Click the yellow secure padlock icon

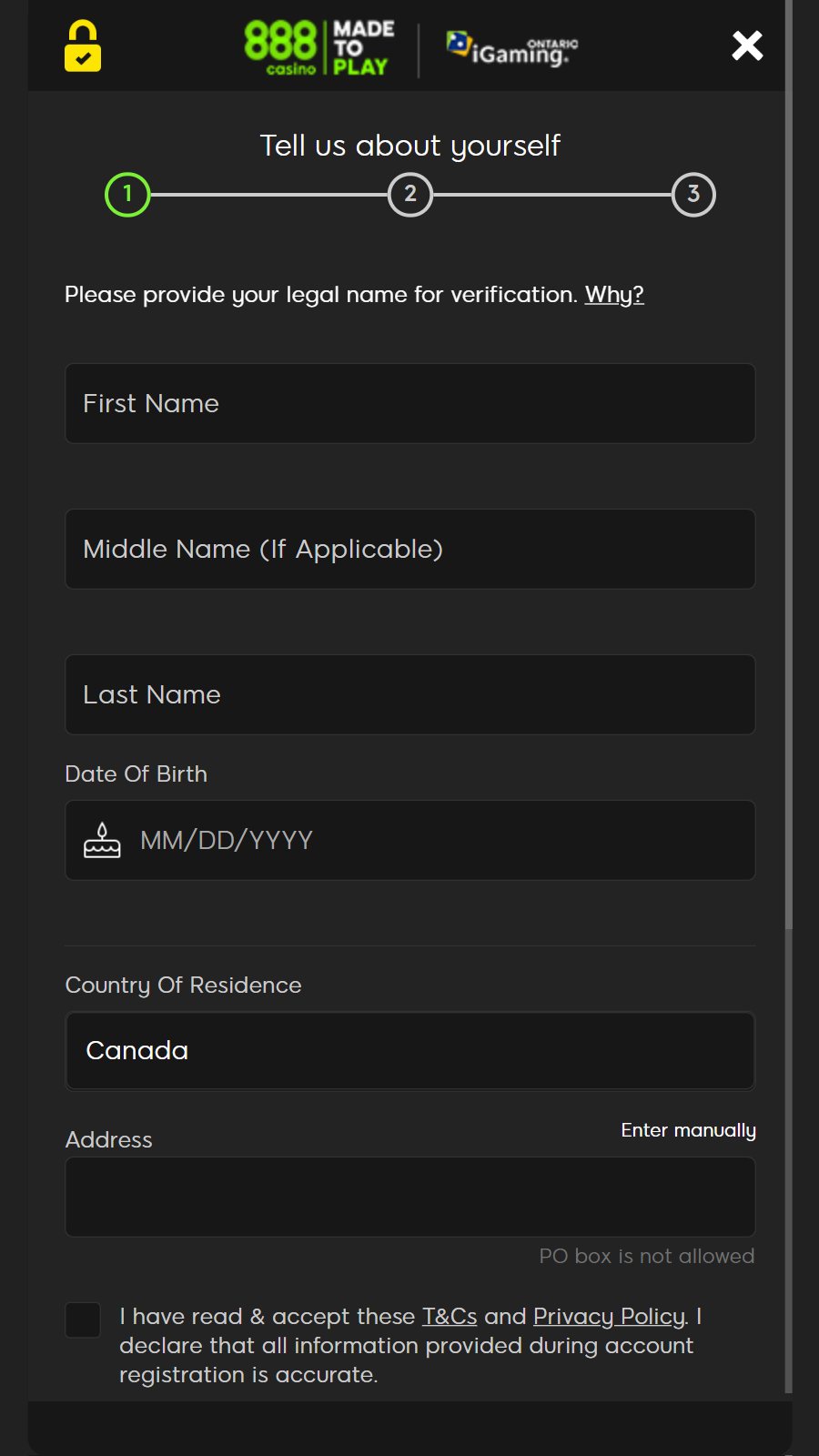[x=83, y=46]
